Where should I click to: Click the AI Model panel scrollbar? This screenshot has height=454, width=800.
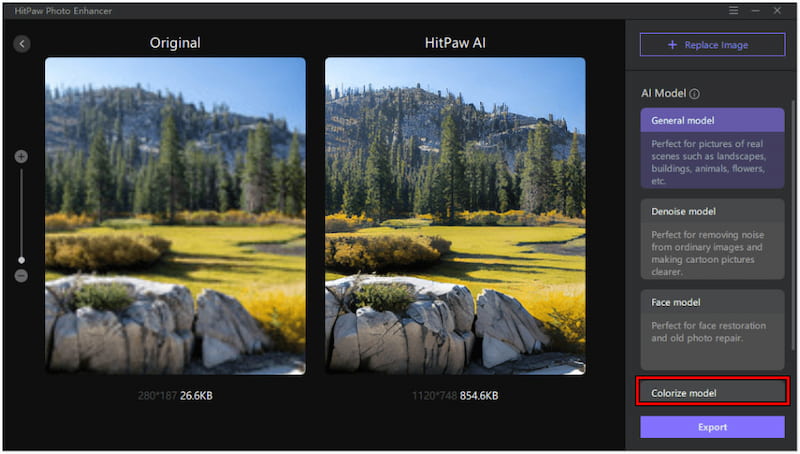pos(793,224)
